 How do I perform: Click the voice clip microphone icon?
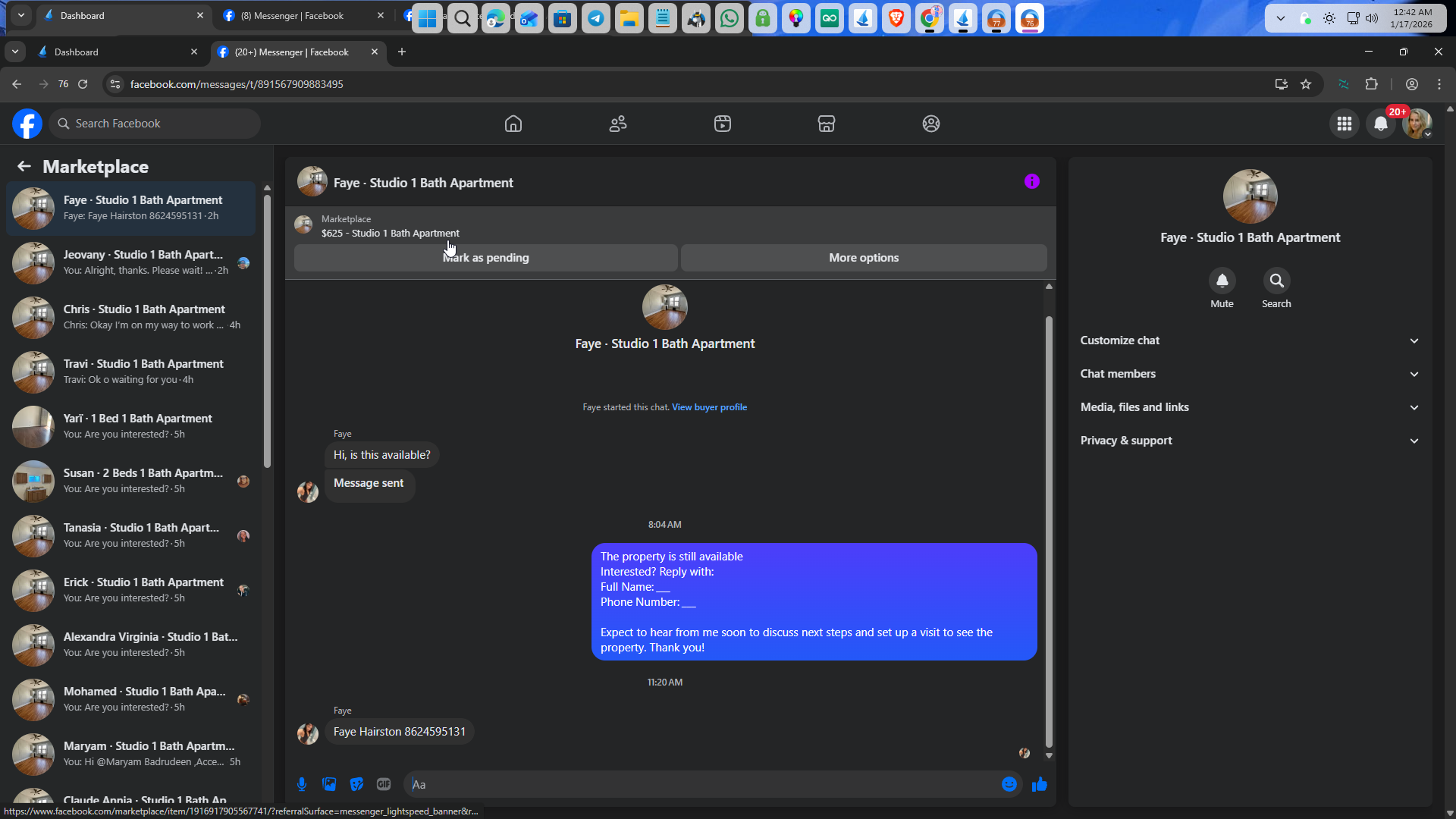(302, 784)
